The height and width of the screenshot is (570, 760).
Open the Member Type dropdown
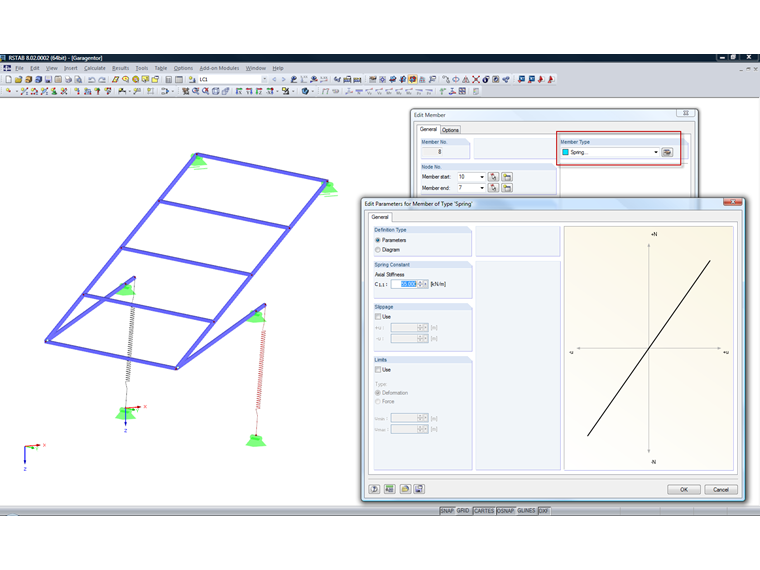(656, 152)
